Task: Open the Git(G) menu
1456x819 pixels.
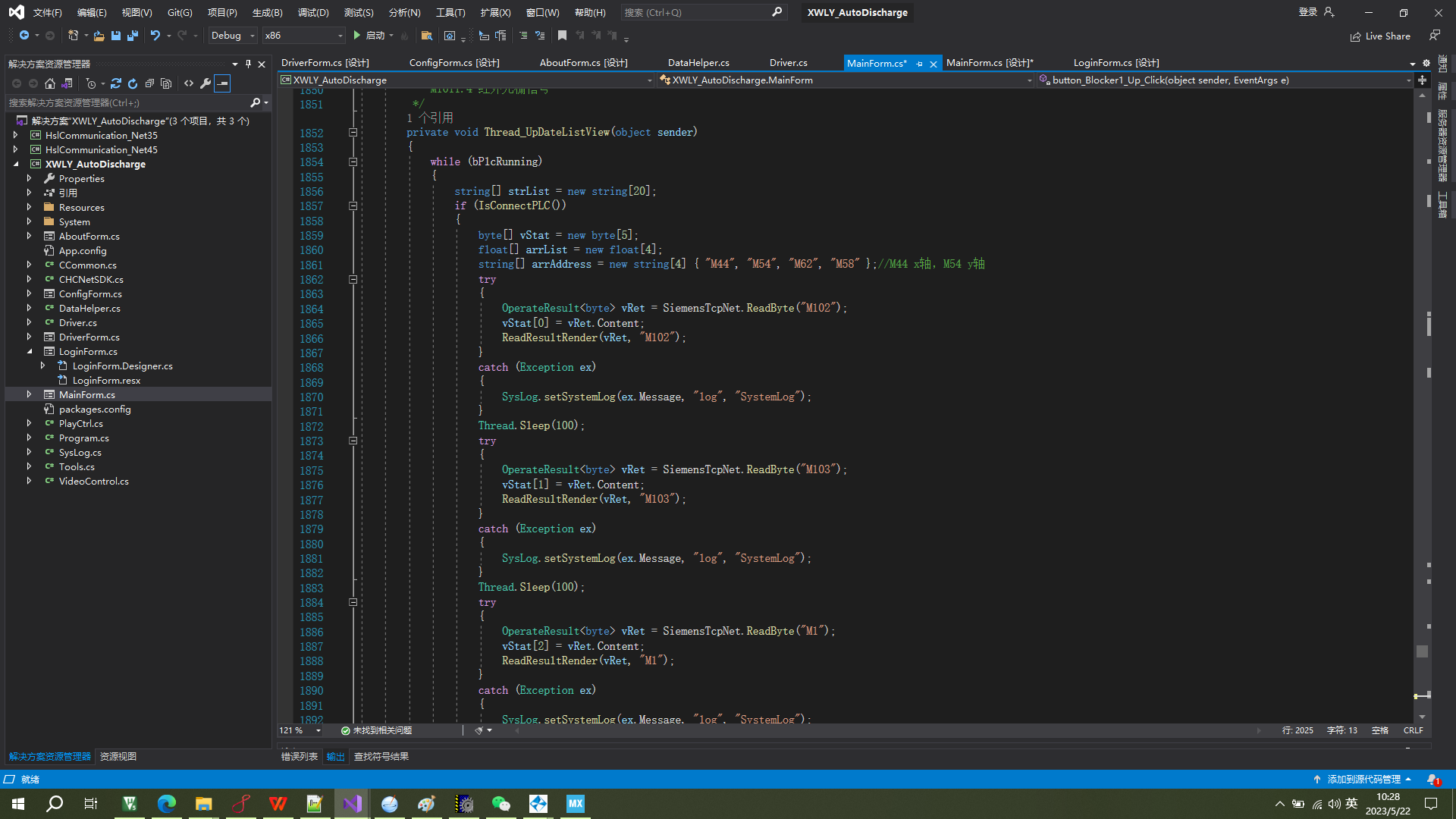Action: [x=180, y=13]
